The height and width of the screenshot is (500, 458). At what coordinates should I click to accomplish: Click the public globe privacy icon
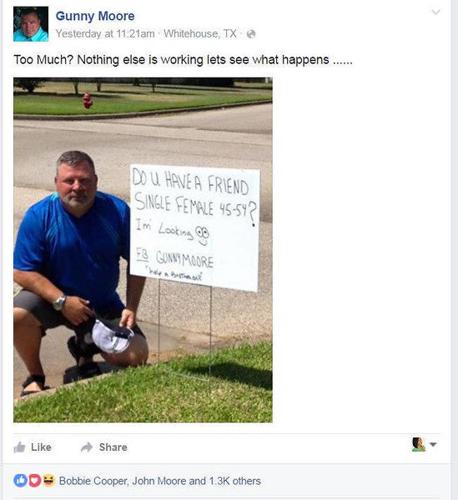pyautogui.click(x=251, y=34)
